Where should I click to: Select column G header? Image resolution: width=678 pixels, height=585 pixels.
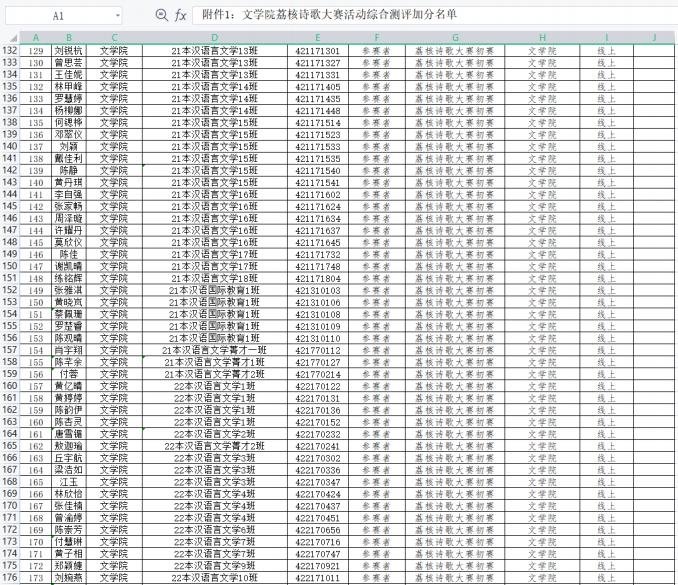click(455, 38)
